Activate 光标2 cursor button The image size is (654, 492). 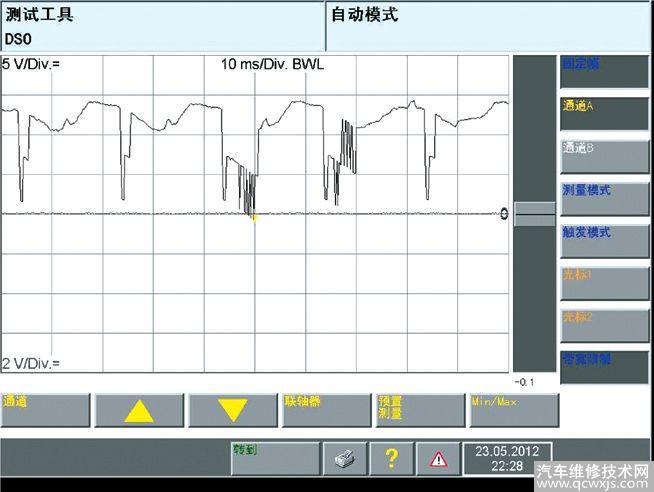pos(604,326)
